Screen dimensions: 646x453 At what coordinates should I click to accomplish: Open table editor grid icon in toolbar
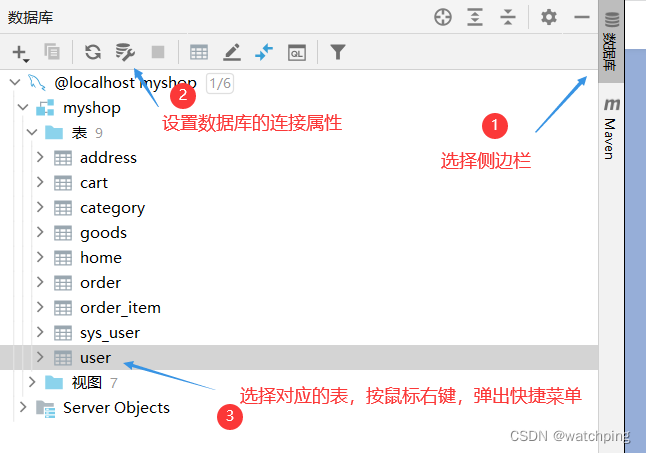pos(199,52)
